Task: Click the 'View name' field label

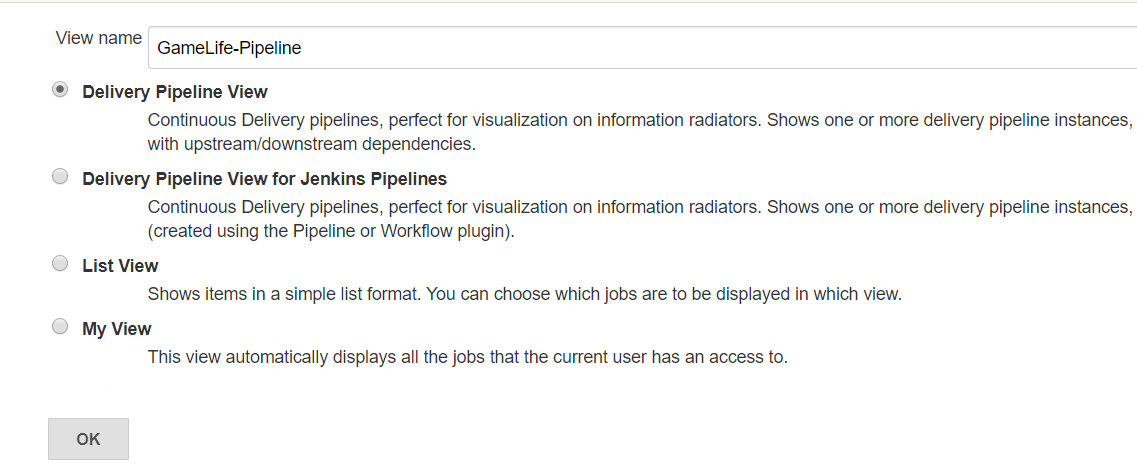Action: pos(98,38)
